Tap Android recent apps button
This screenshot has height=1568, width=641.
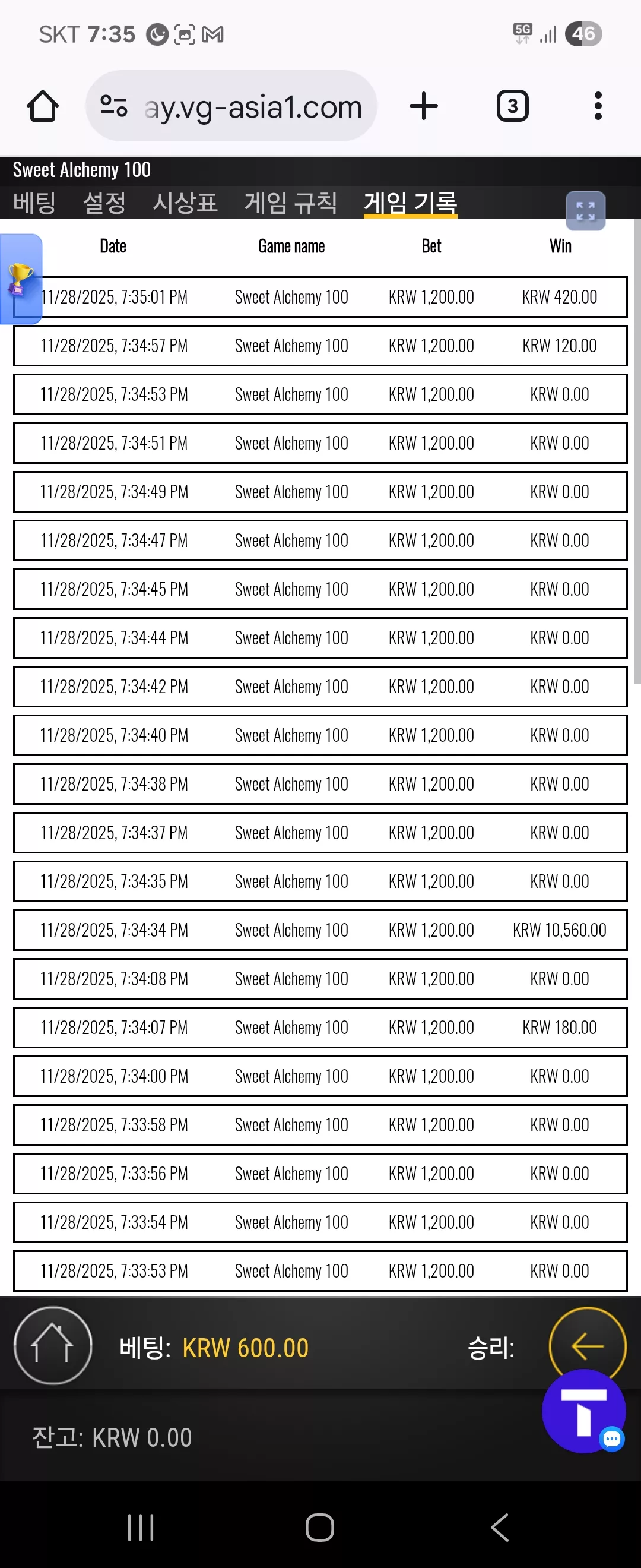tap(141, 1527)
